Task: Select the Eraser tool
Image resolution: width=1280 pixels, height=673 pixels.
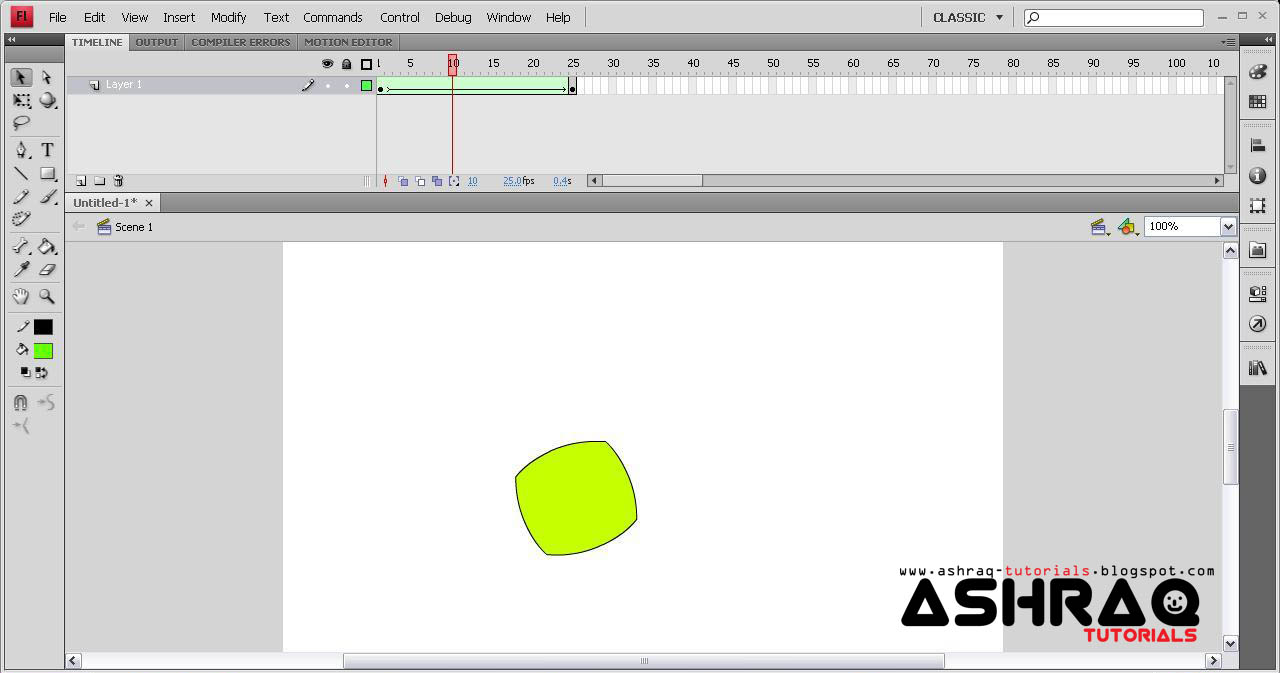Action: pyautogui.click(x=46, y=269)
